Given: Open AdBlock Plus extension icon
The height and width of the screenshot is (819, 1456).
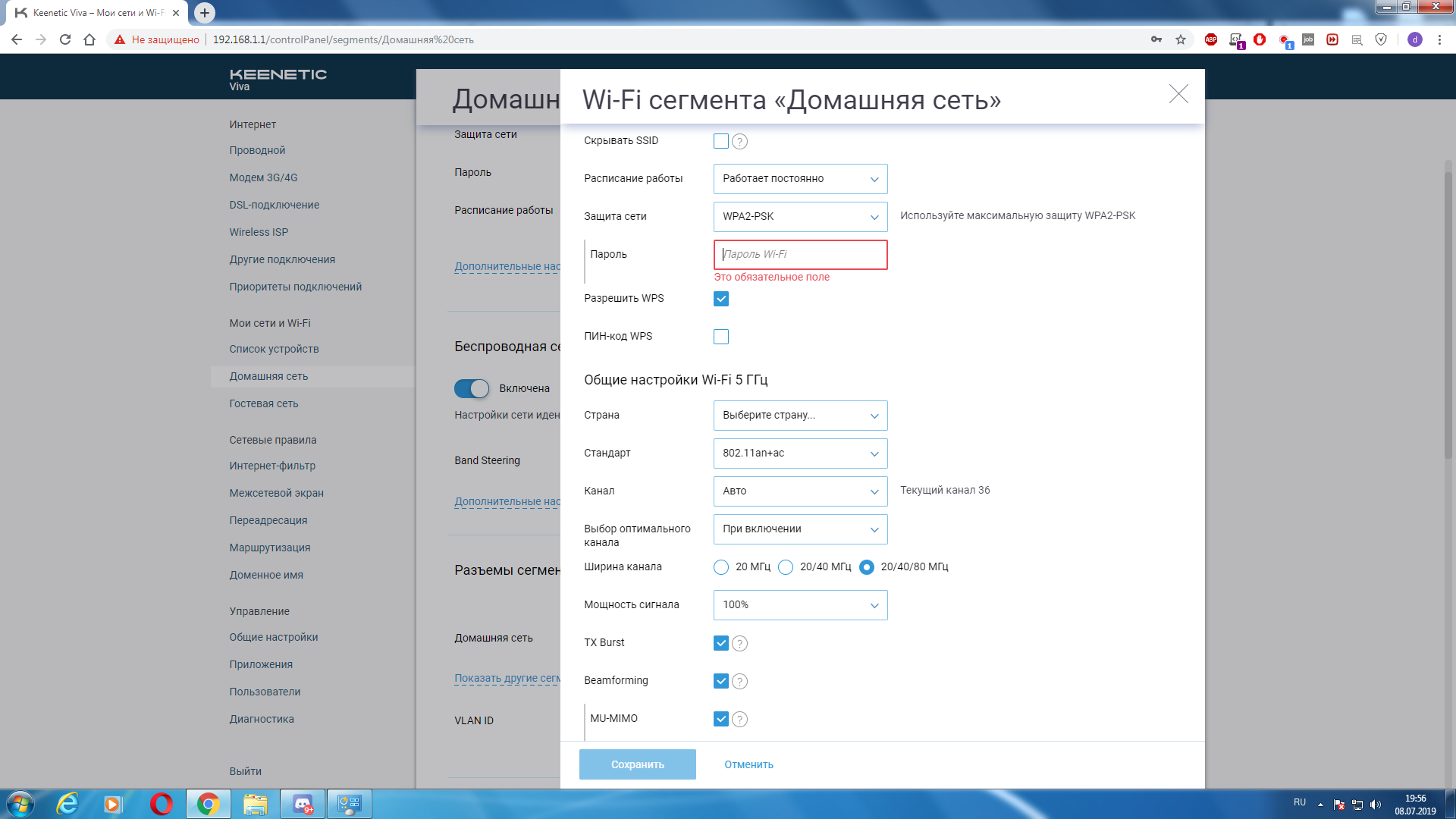Looking at the screenshot, I should pyautogui.click(x=1211, y=39).
